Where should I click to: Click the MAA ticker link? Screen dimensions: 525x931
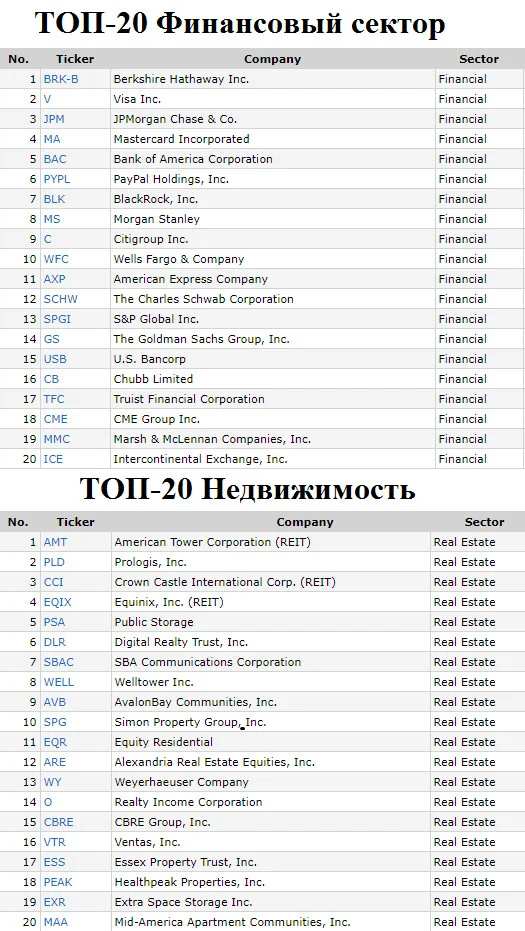pos(56,922)
